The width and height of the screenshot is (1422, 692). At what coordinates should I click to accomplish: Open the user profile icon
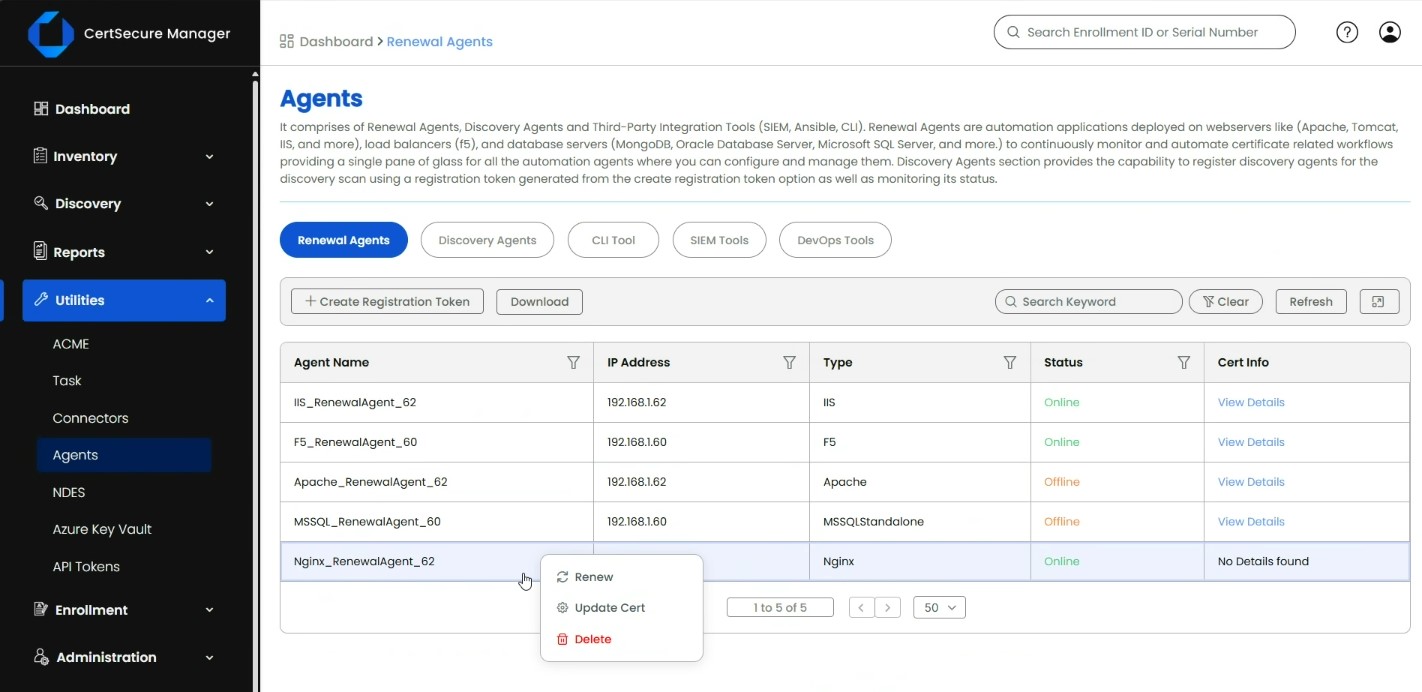point(1390,32)
